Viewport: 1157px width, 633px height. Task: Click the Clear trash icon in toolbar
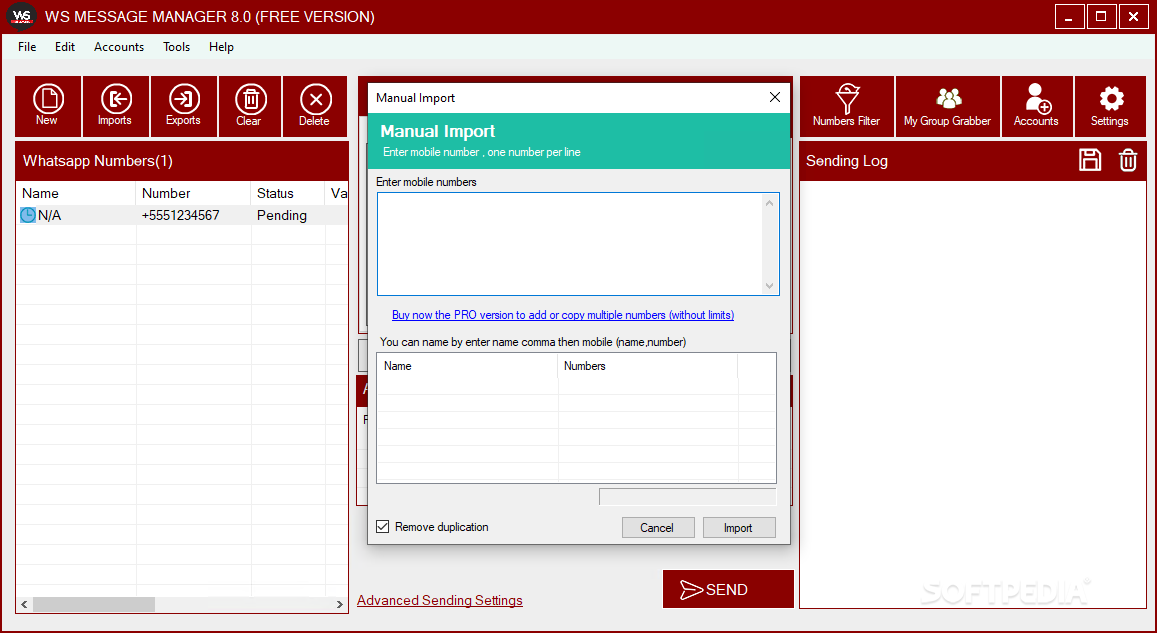[x=249, y=106]
